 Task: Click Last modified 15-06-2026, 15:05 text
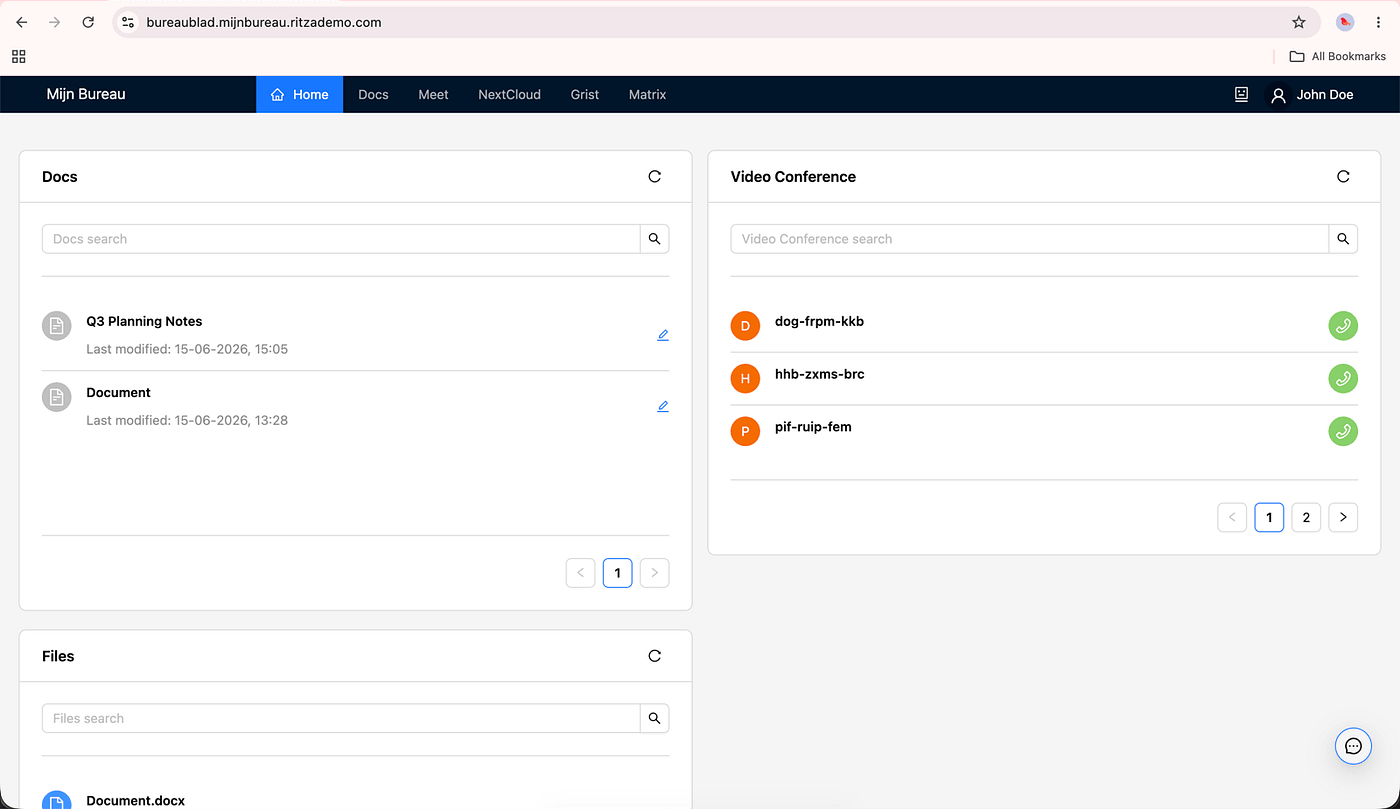click(x=187, y=349)
